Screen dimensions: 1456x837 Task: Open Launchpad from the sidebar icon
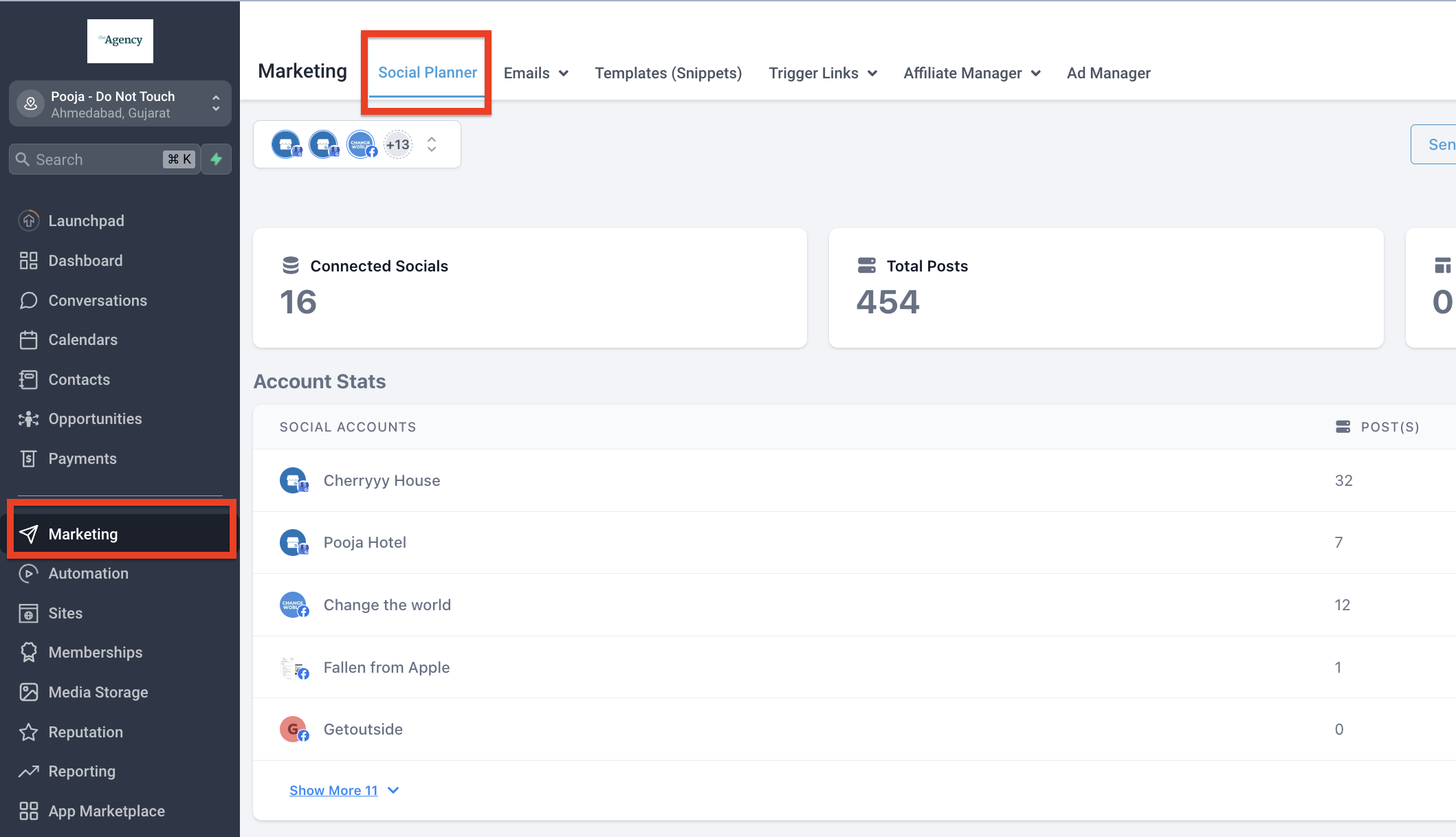click(28, 221)
